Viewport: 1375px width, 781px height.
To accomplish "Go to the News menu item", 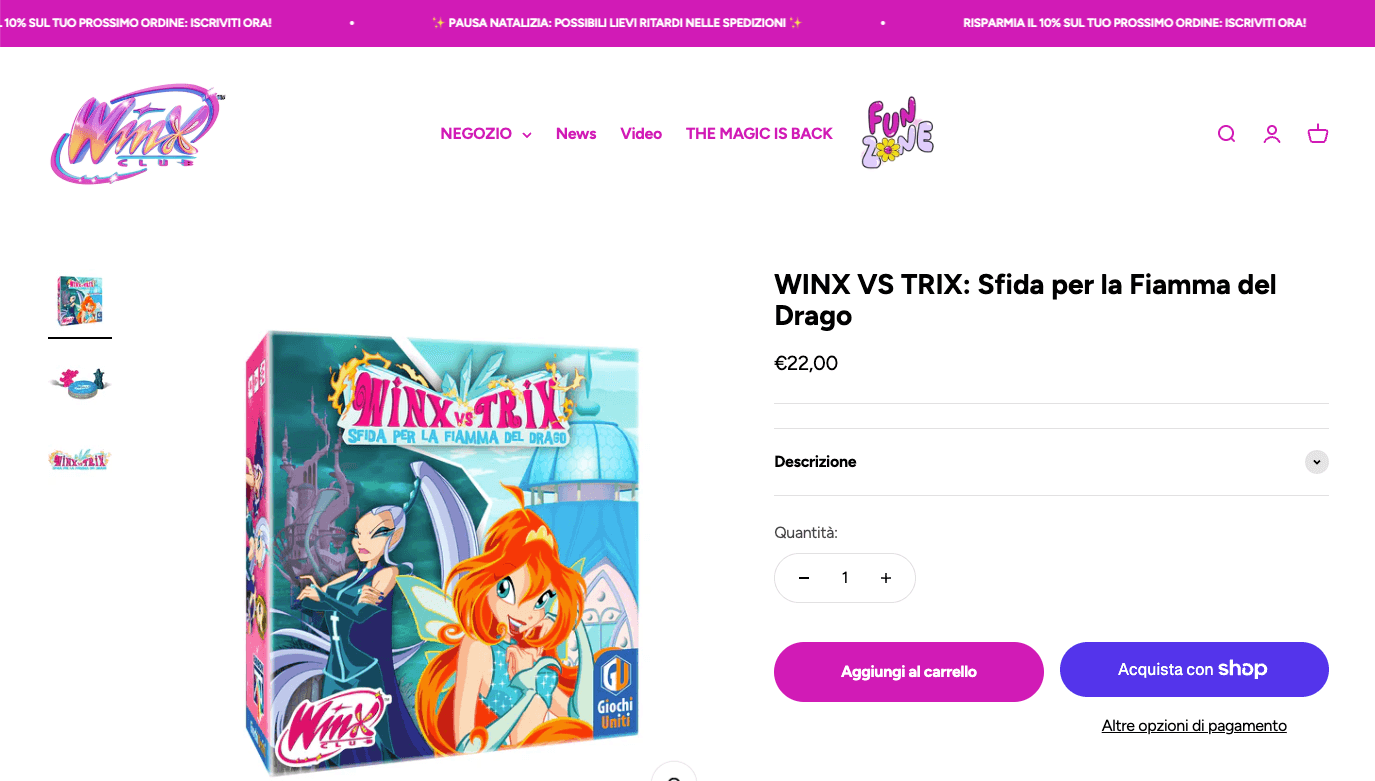I will pos(576,134).
